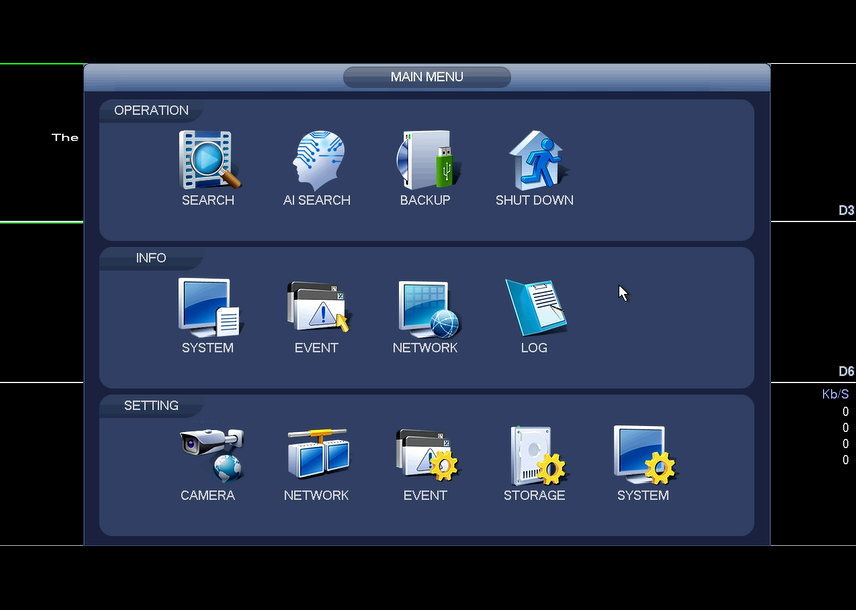
Task: Click the D6 channel label behind menu
Action: 846,371
